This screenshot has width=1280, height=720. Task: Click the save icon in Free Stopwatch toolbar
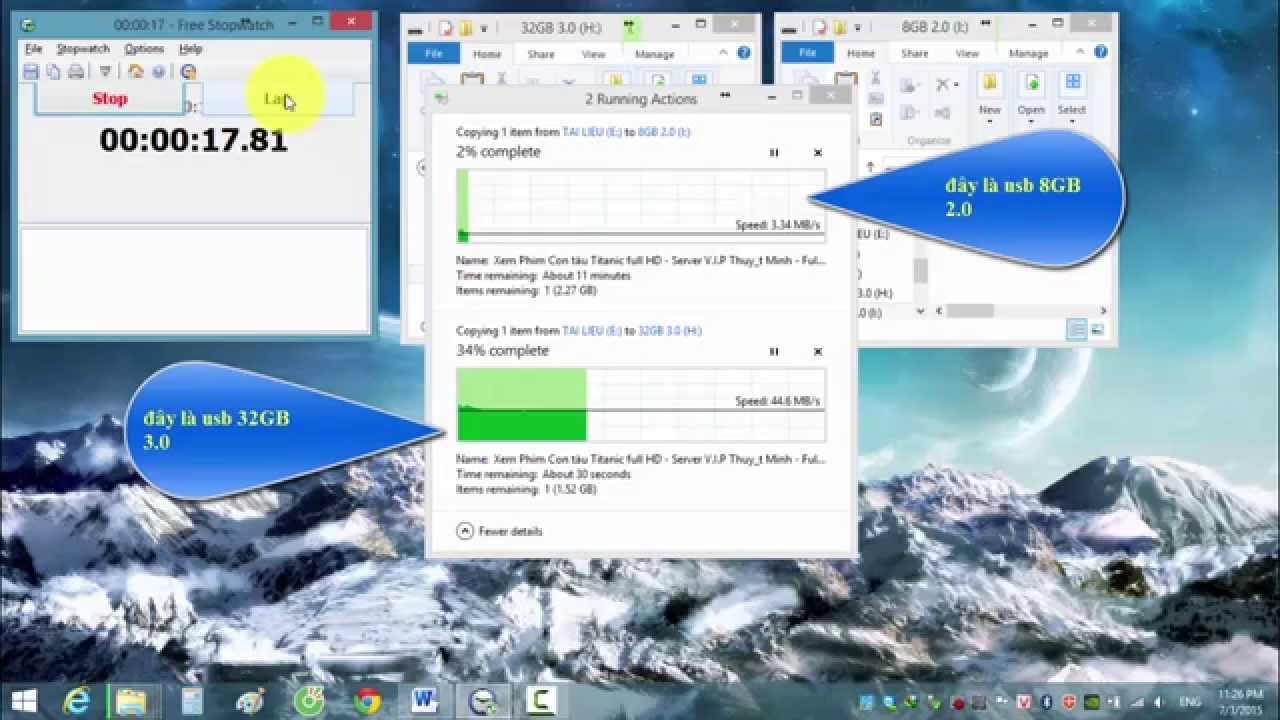[31, 71]
